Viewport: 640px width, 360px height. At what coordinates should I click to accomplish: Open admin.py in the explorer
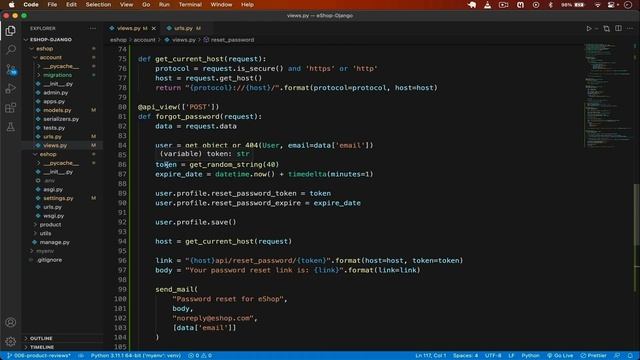[x=56, y=93]
